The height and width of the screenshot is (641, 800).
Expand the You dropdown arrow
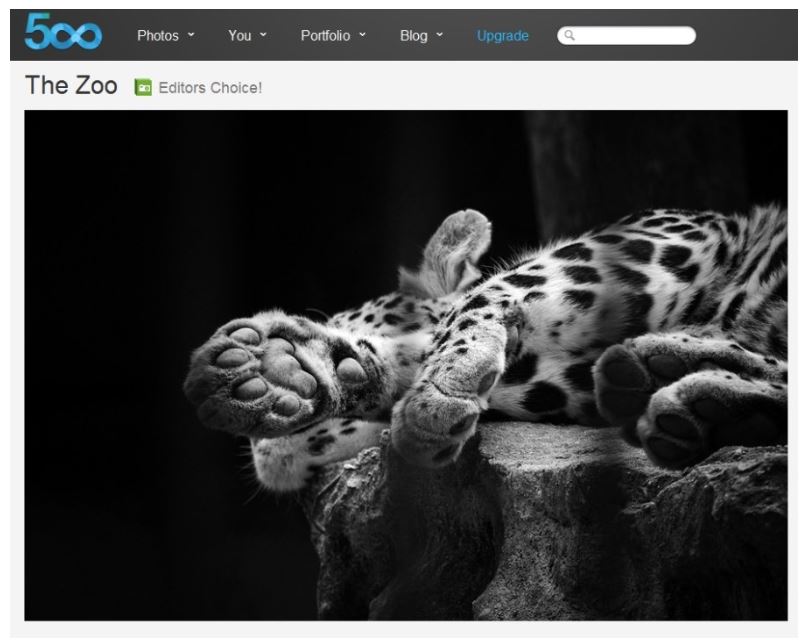[263, 35]
